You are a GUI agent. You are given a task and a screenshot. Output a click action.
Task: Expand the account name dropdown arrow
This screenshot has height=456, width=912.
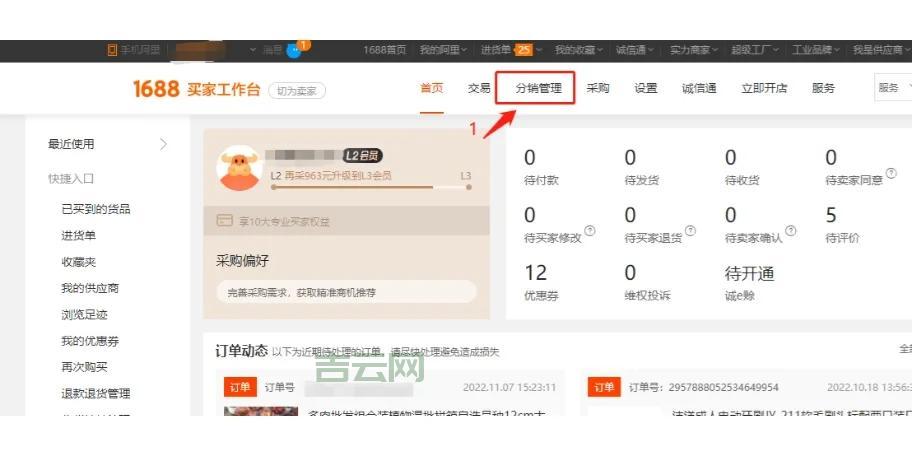[253, 51]
